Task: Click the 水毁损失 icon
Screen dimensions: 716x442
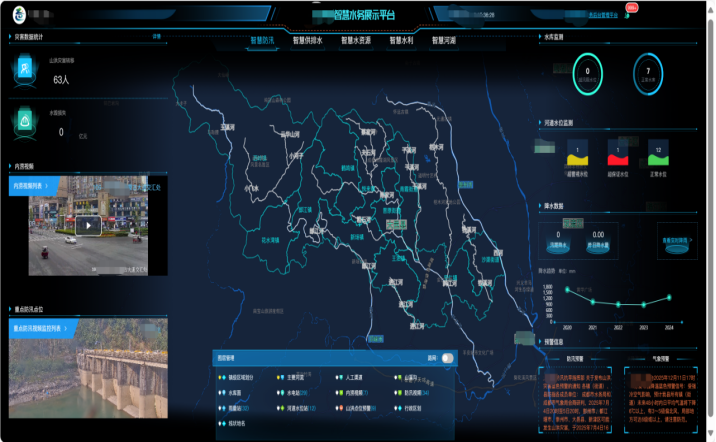Action: click(x=25, y=121)
